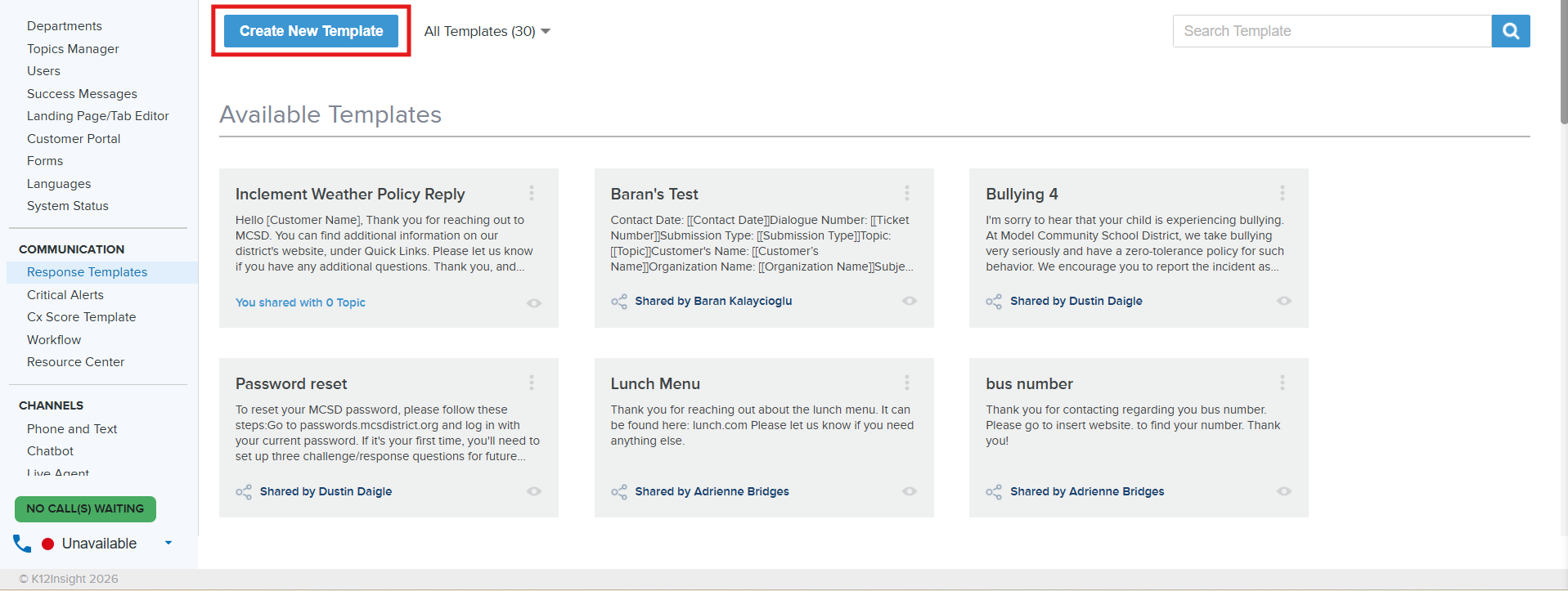Toggle eye icon on Password reset card
This screenshot has height=591, width=1568.
pyautogui.click(x=534, y=491)
